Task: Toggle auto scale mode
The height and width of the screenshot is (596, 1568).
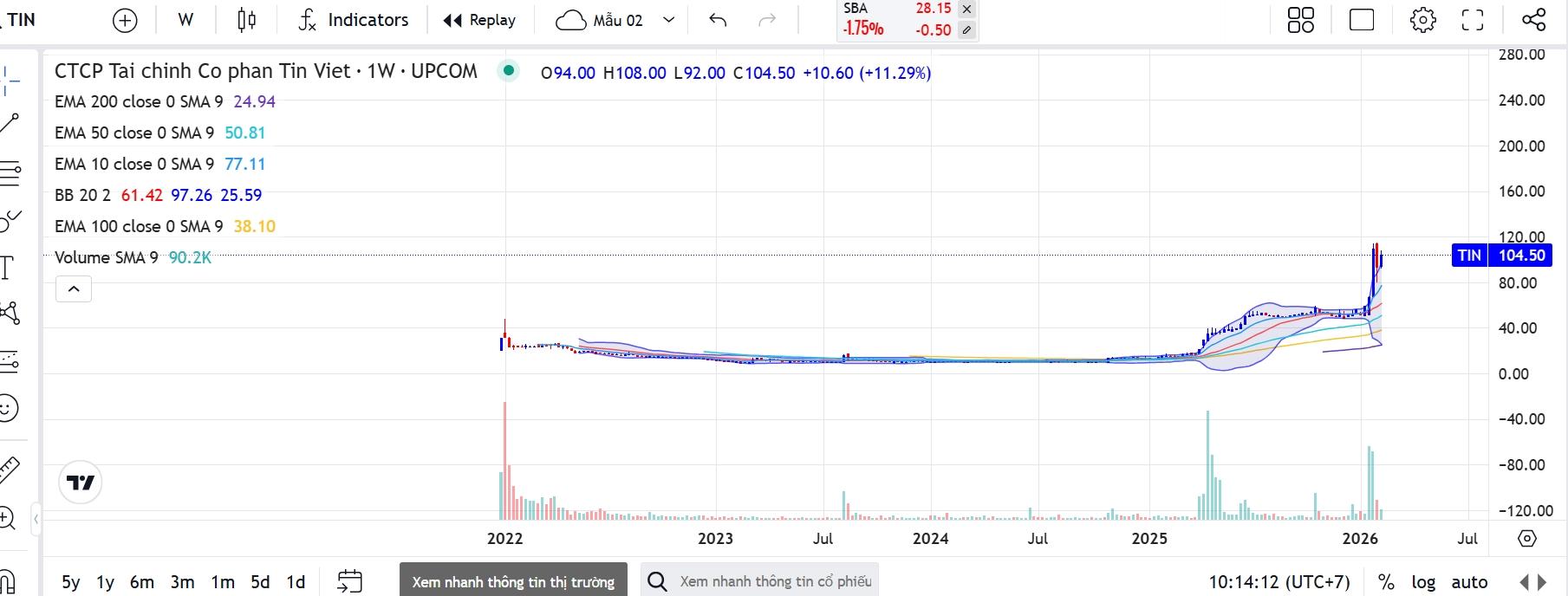Action: pos(1469,582)
